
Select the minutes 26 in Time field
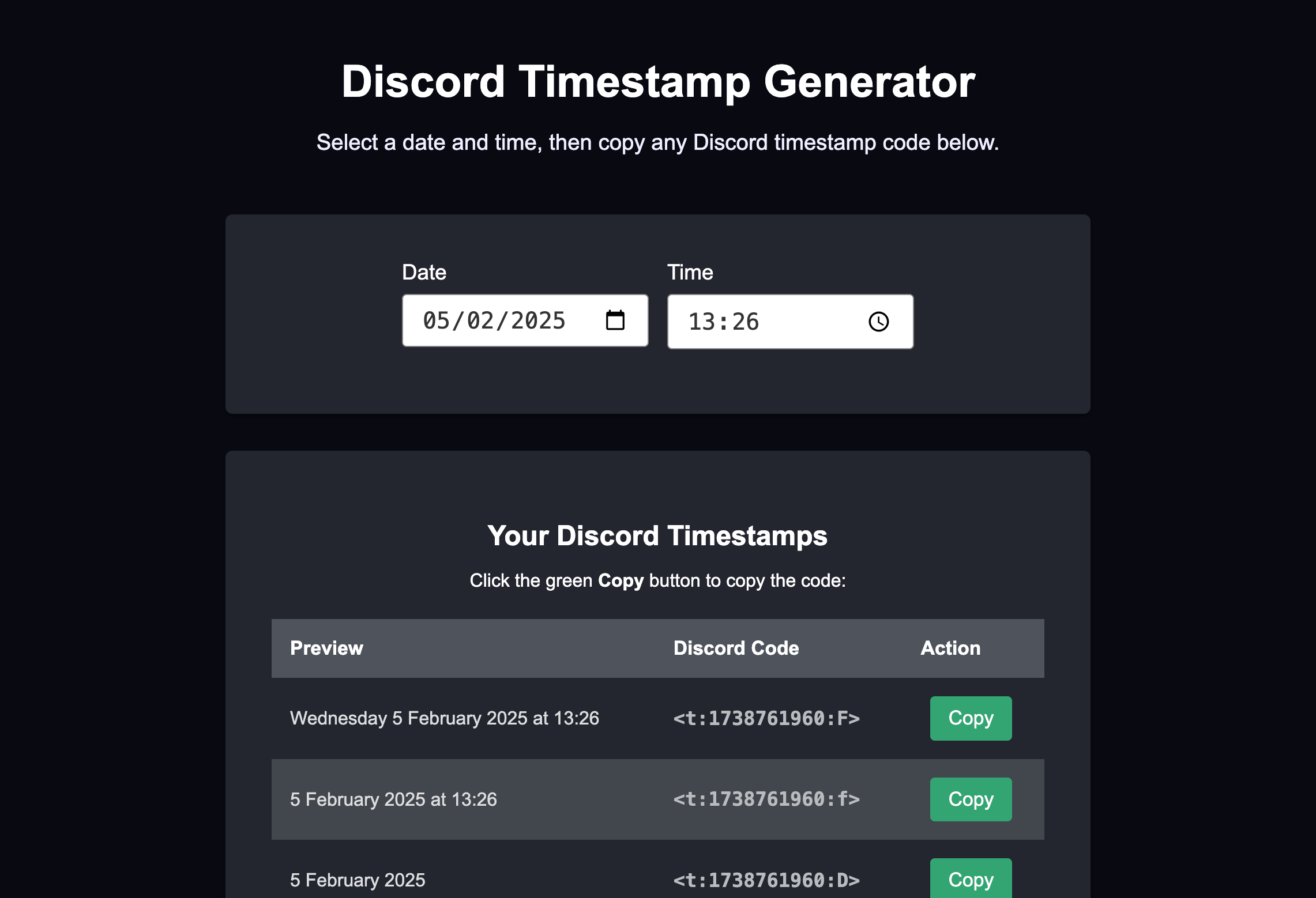pos(746,322)
